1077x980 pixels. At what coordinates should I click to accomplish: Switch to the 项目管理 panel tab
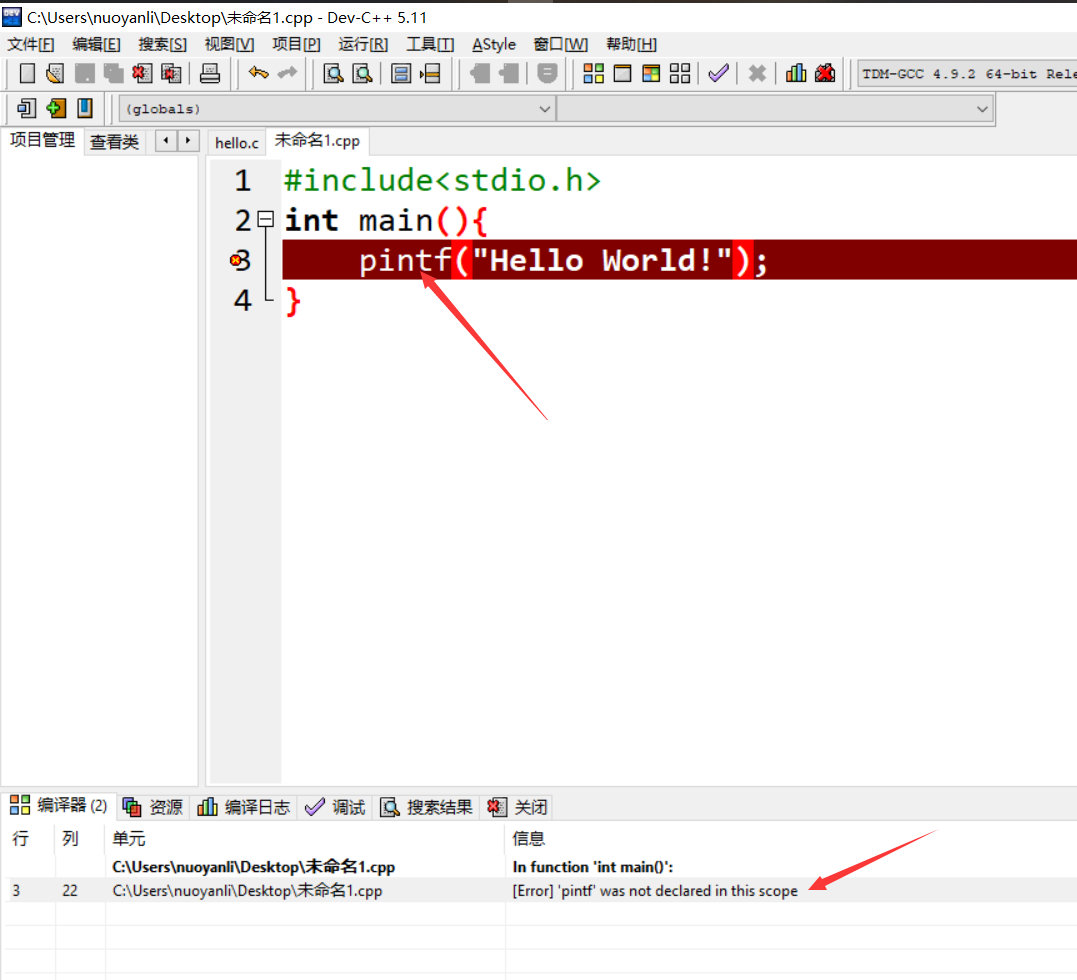[x=43, y=140]
